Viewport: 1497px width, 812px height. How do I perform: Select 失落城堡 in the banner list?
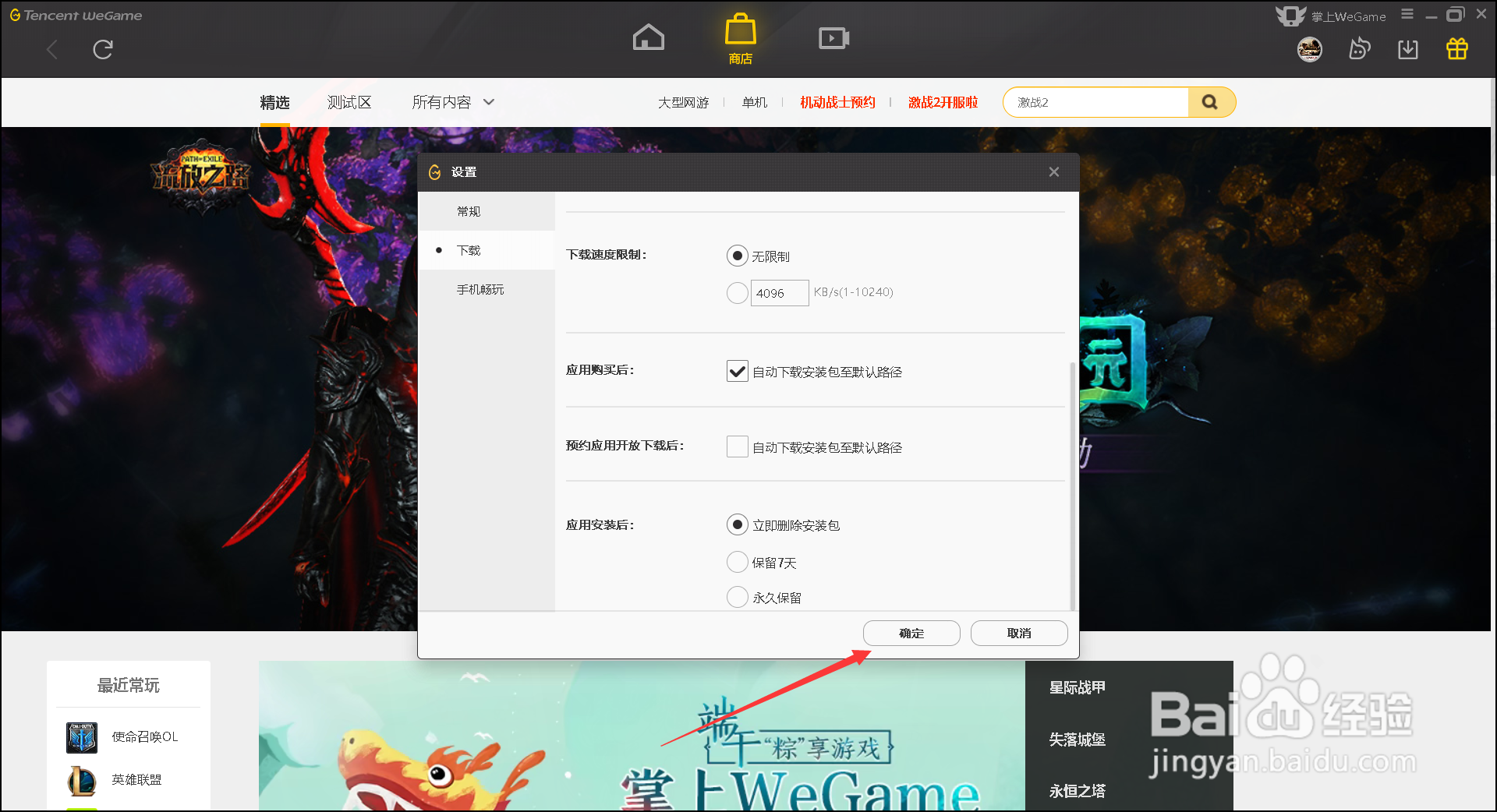click(1077, 740)
